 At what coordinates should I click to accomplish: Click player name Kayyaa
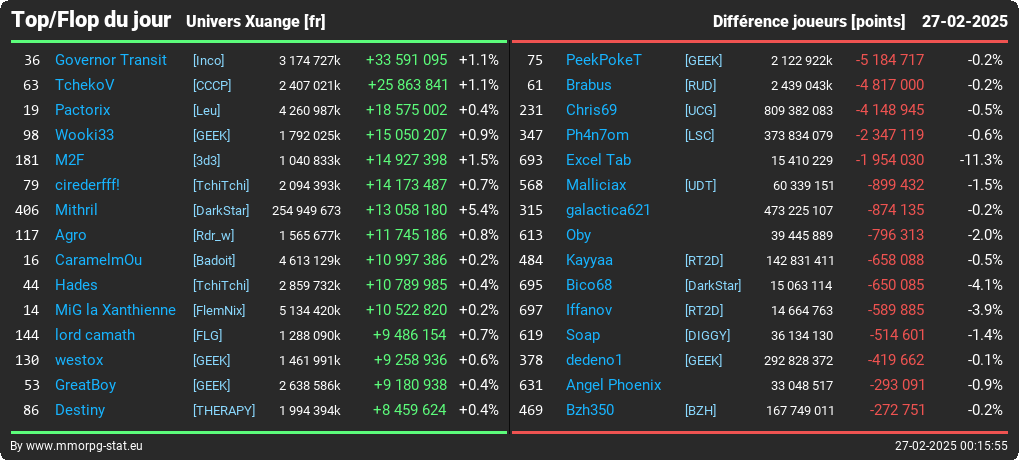click(589, 260)
